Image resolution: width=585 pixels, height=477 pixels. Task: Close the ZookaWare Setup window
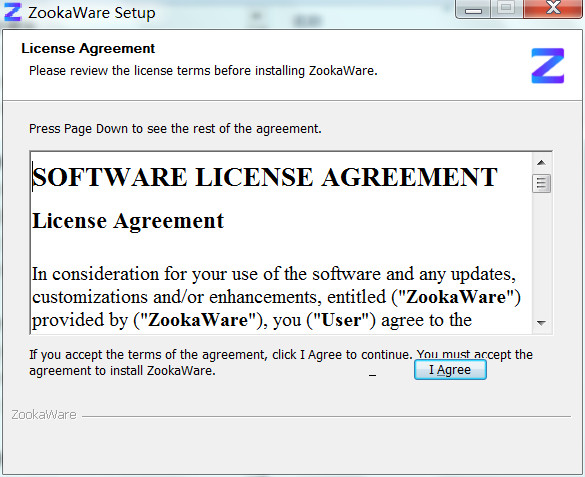pos(553,9)
